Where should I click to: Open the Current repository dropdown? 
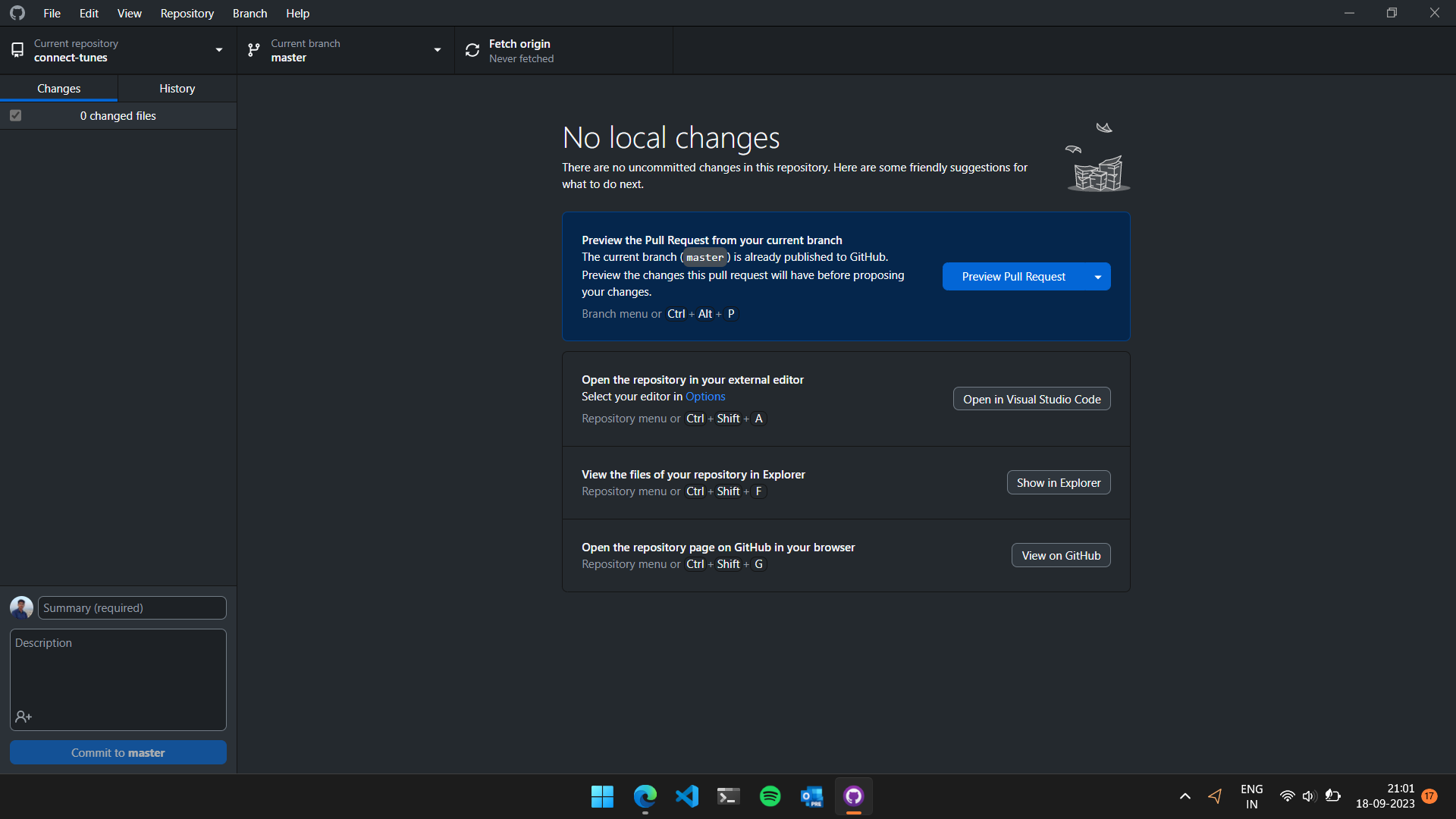[218, 49]
